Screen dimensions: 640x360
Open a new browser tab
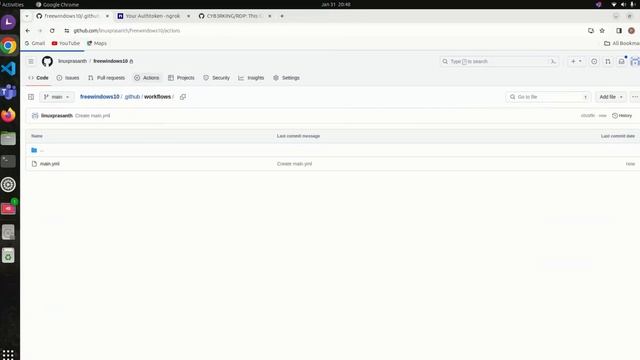click(282, 16)
